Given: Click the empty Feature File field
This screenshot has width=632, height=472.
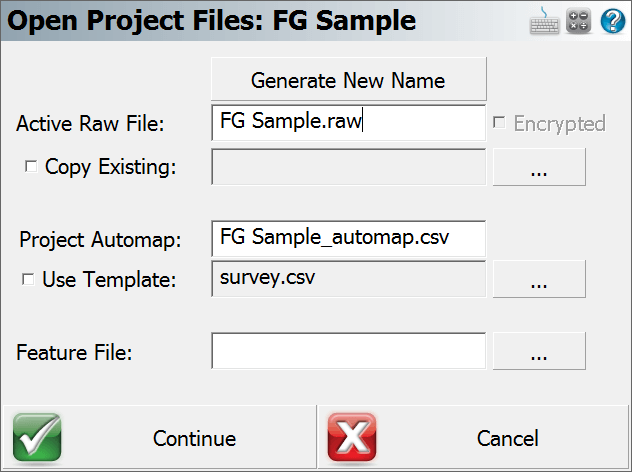Looking at the screenshot, I should 349,351.
